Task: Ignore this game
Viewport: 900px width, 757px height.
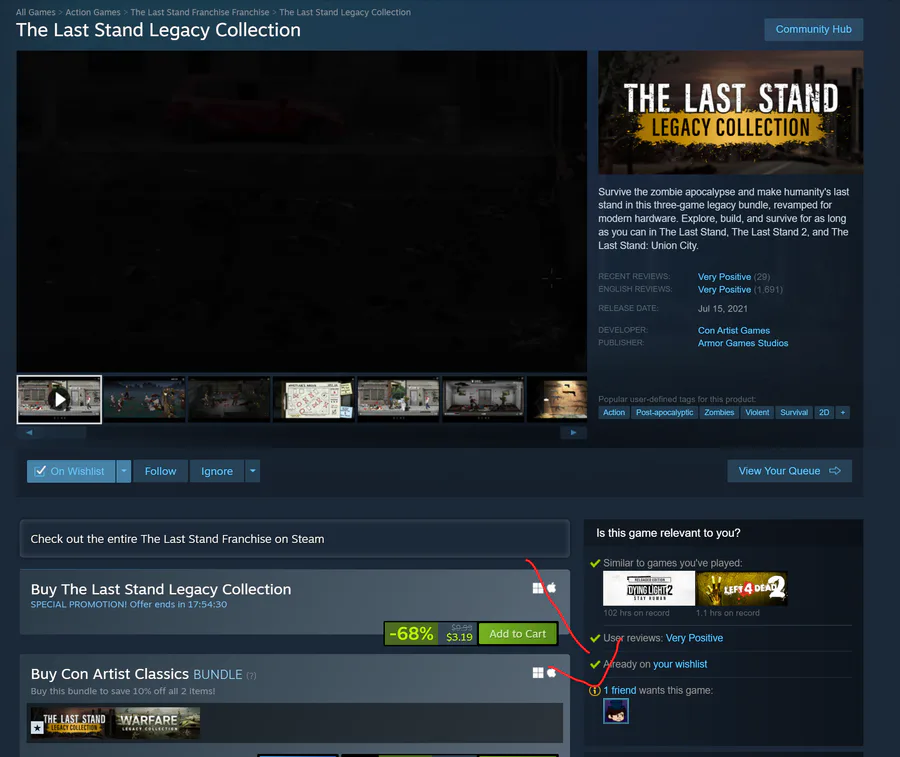Action: coord(217,471)
